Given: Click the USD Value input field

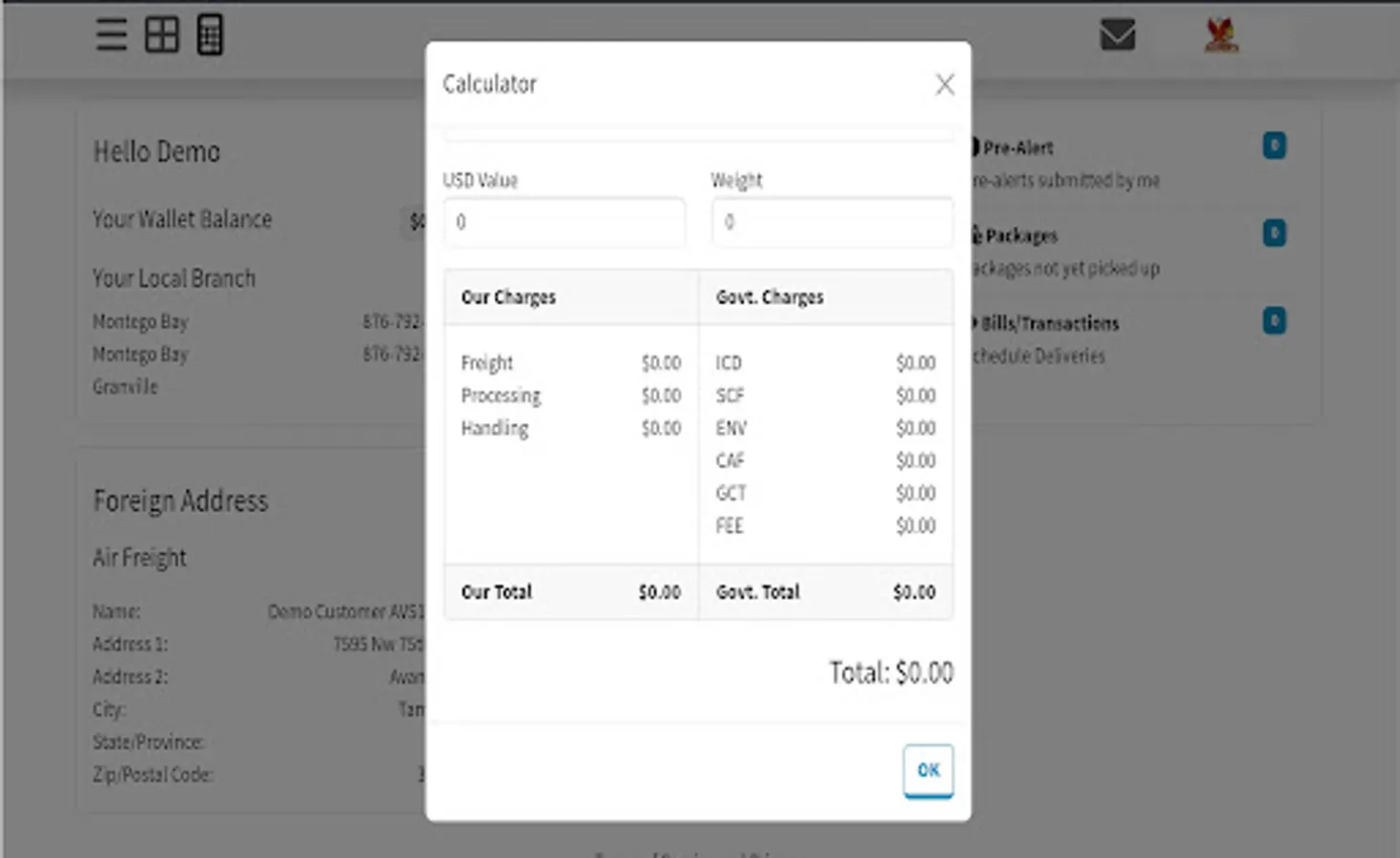Looking at the screenshot, I should (565, 222).
